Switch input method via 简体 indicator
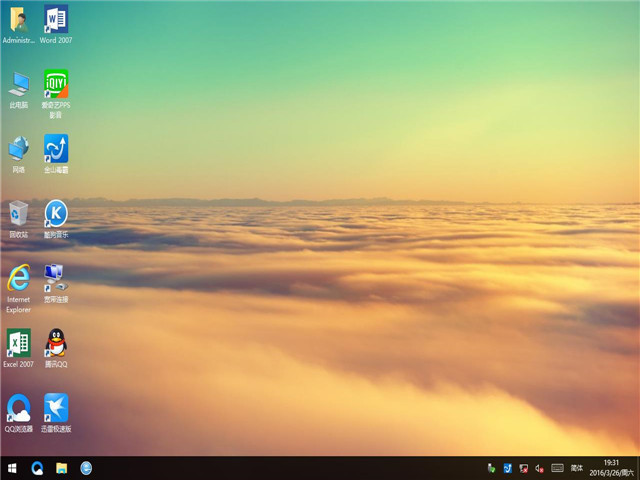Screen dimensions: 640x480 [x=577, y=468]
